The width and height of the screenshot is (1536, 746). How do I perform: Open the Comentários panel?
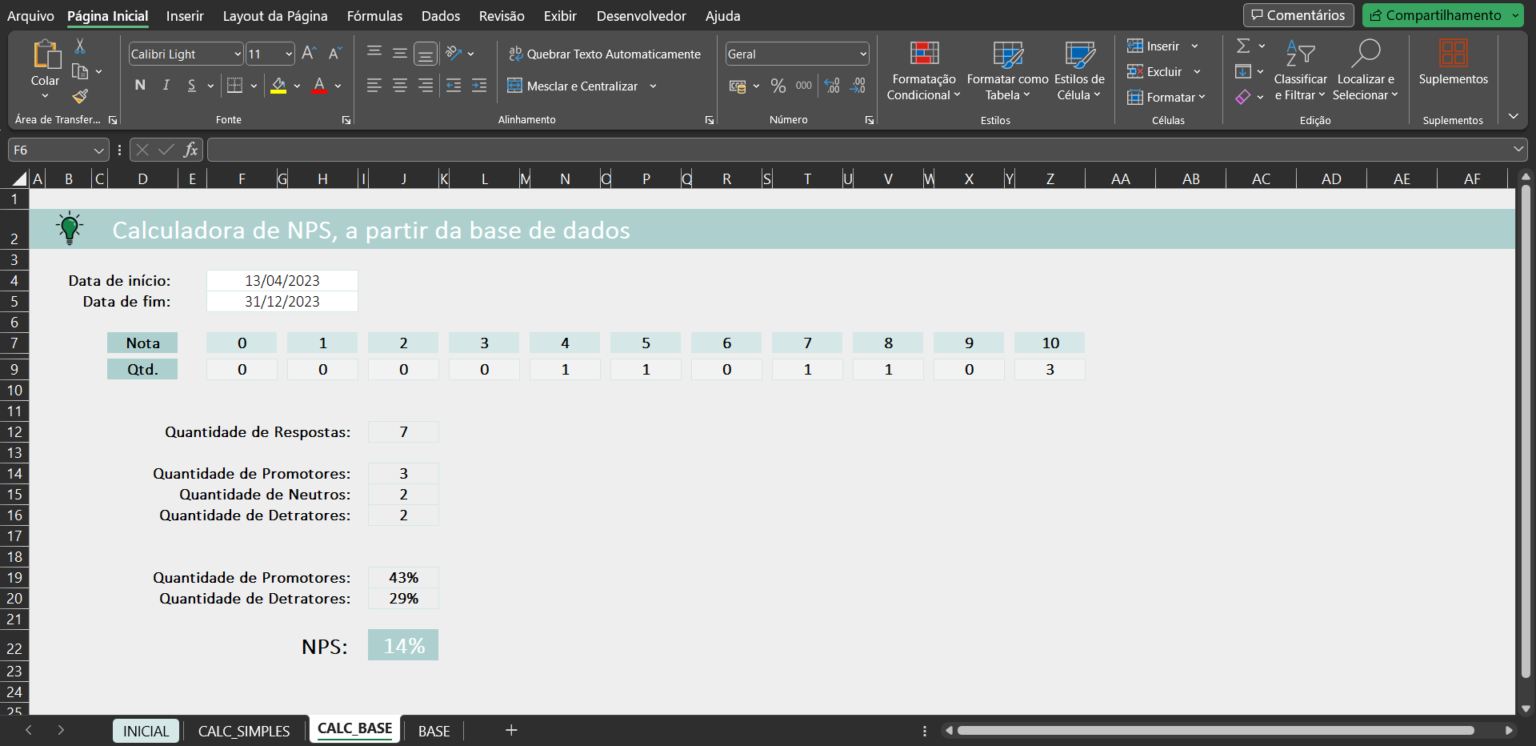1297,15
